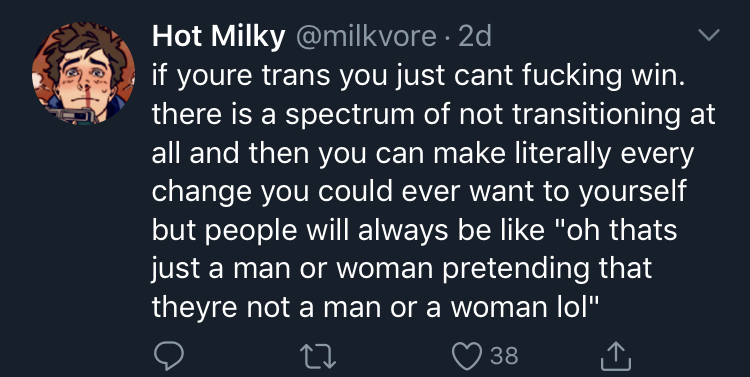Click the word "transitioning" in the tweet
750x377 pixels.
point(596,115)
